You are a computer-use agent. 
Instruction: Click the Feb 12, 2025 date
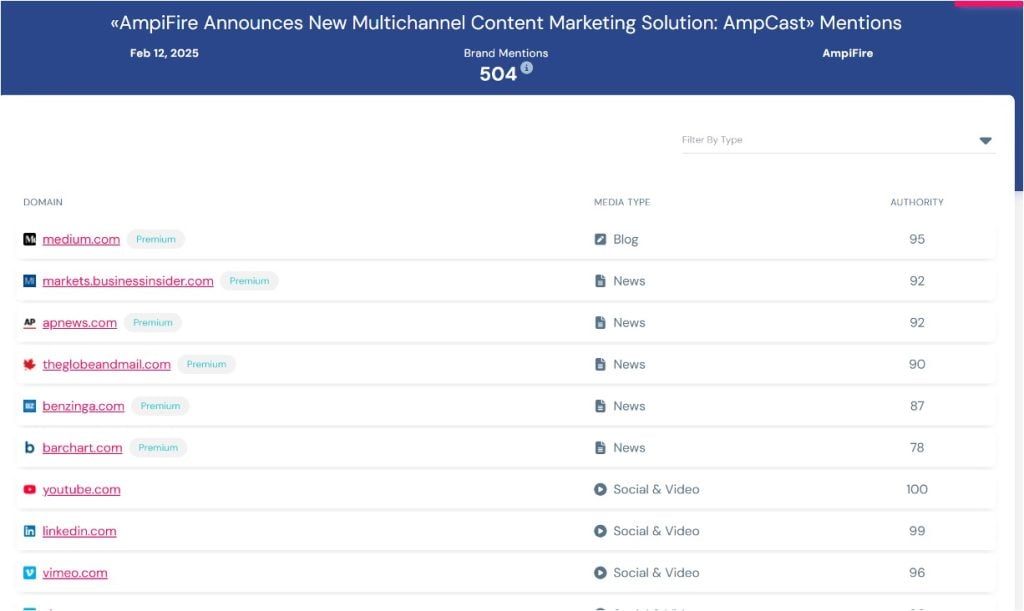point(164,54)
